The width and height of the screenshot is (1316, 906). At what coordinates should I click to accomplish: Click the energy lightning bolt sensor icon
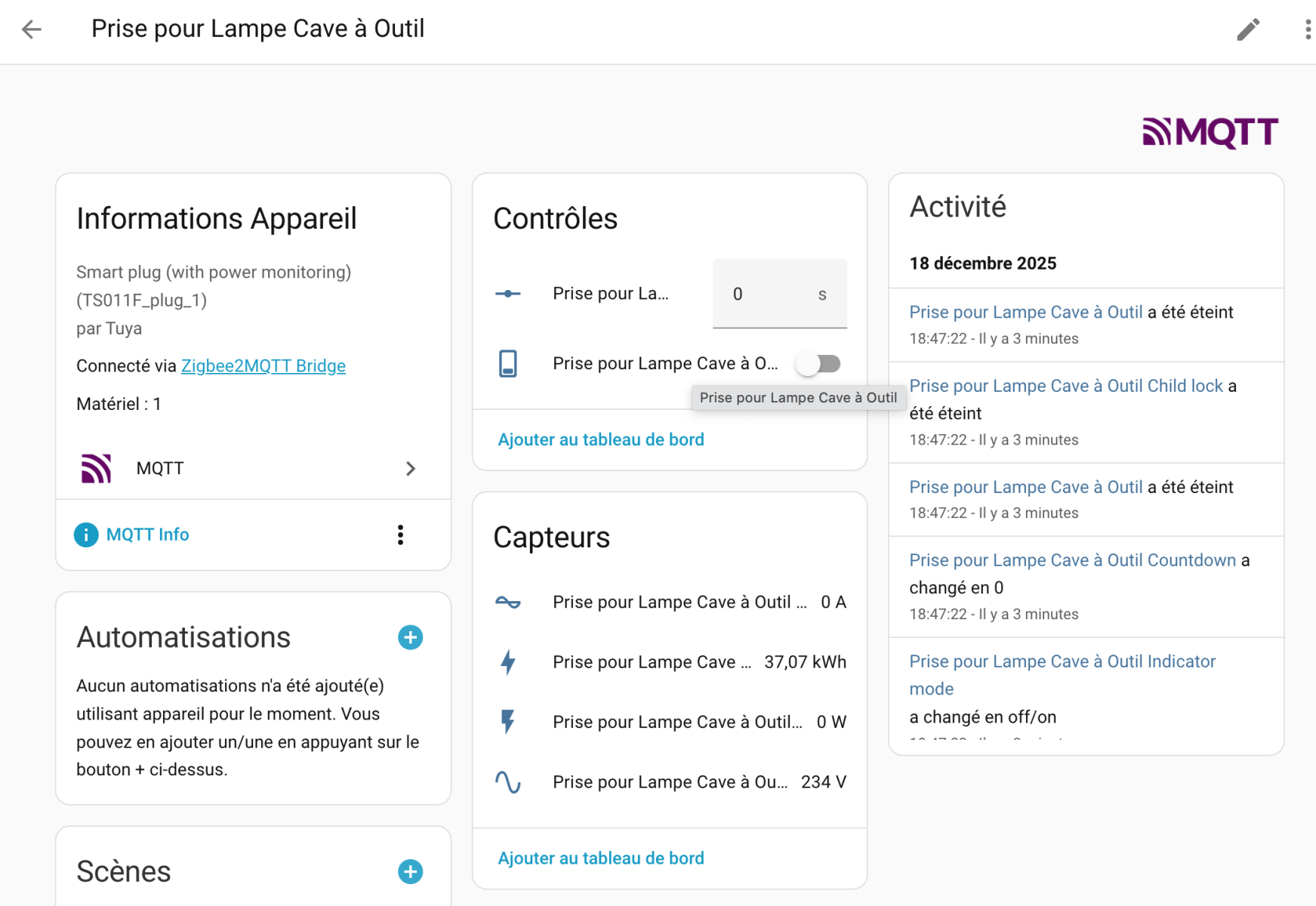[x=508, y=662]
